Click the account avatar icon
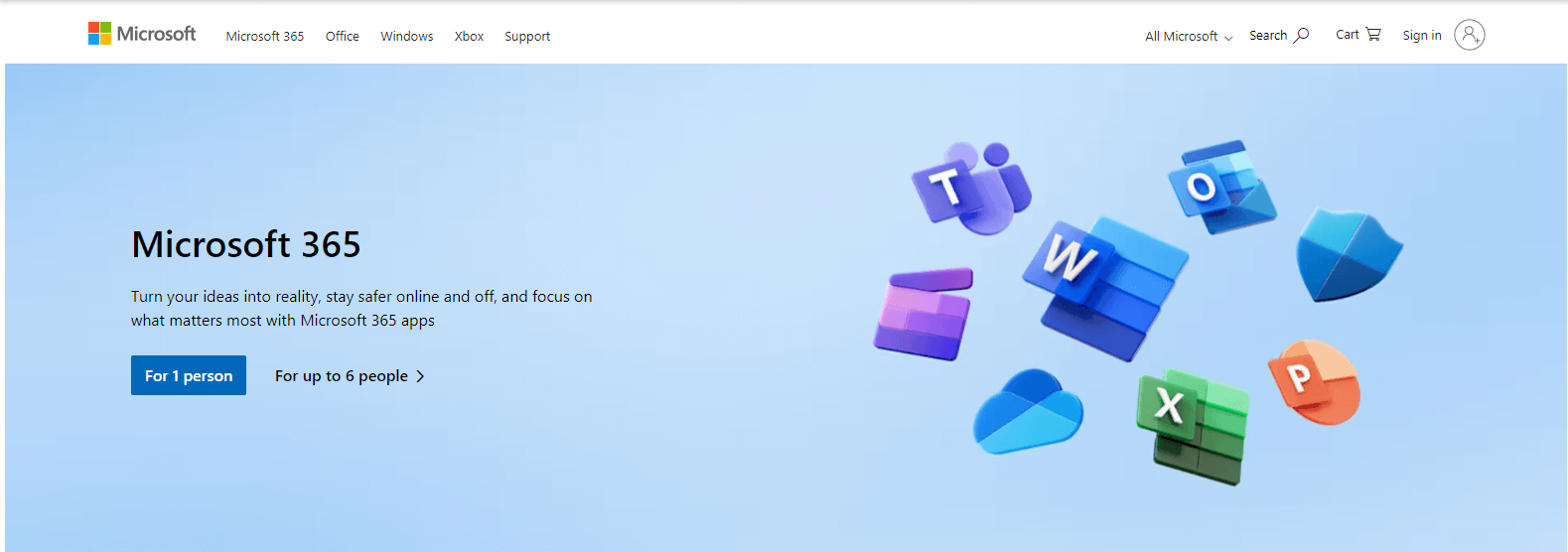This screenshot has height=552, width=1568. point(1470,35)
